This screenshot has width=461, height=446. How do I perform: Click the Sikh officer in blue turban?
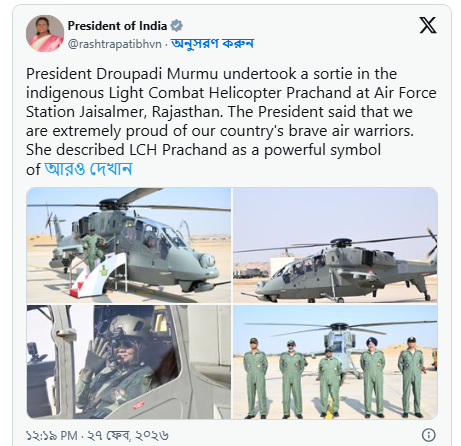(x=372, y=377)
